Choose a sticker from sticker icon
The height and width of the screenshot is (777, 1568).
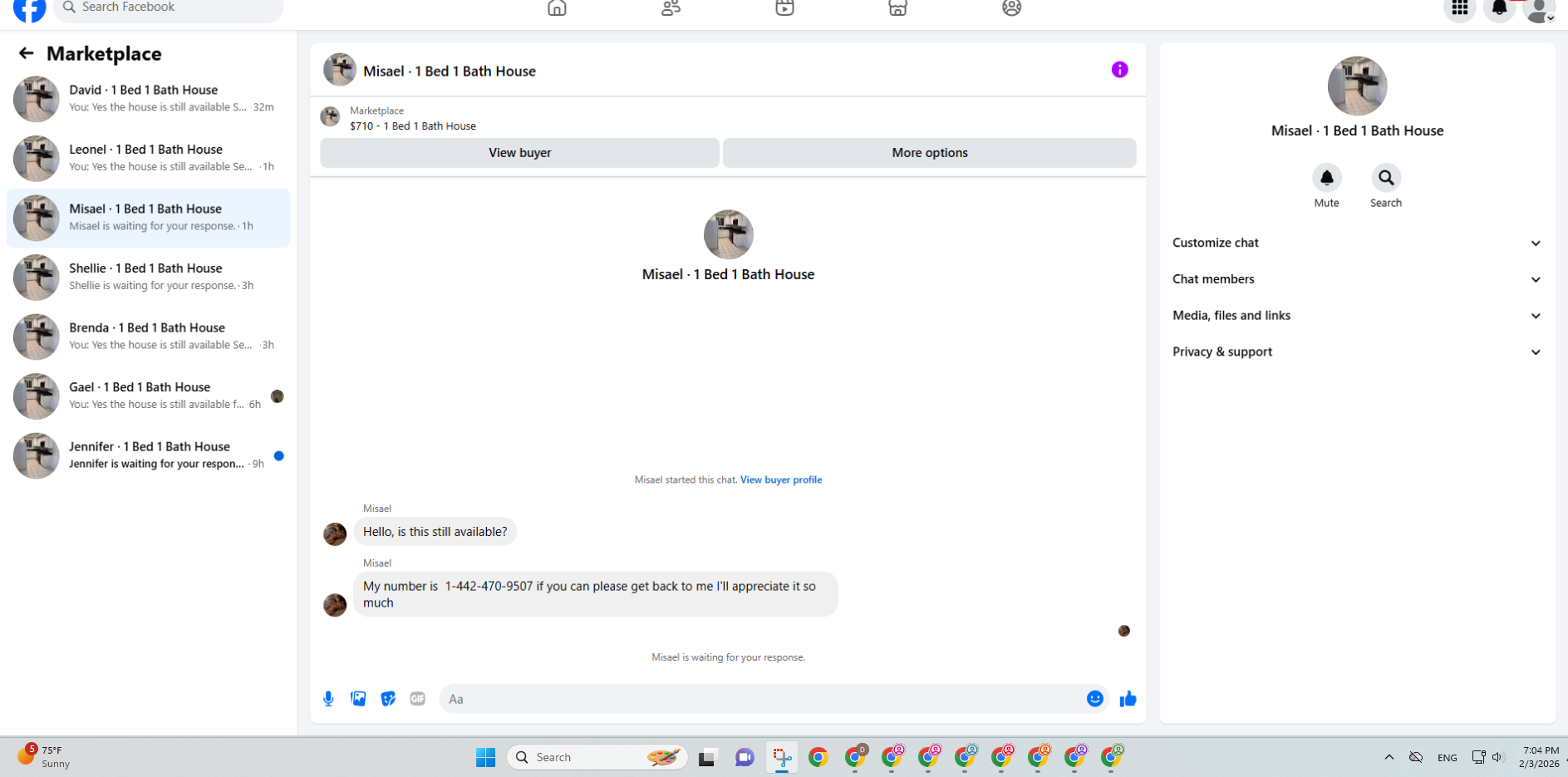tap(388, 699)
